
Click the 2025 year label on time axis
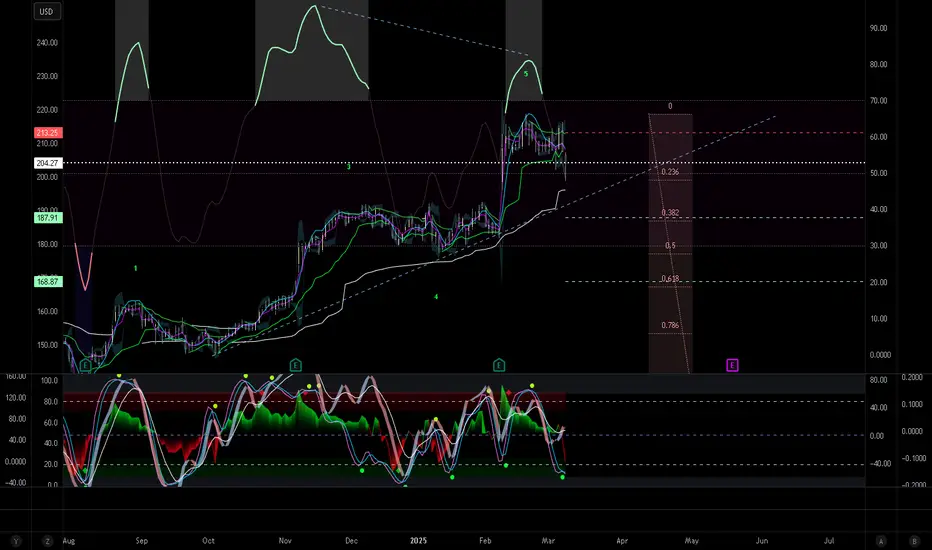418,541
